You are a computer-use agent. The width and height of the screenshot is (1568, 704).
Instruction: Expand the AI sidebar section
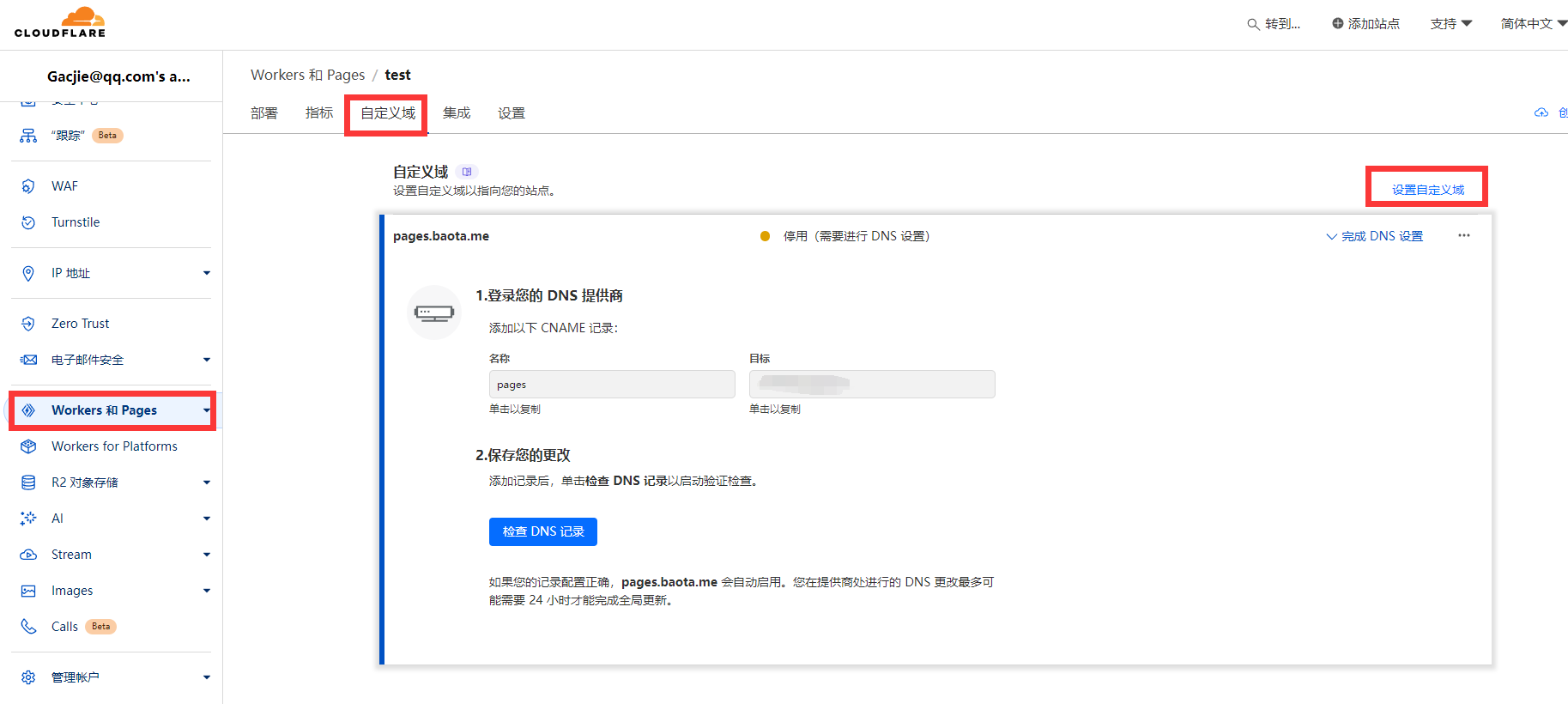(x=207, y=519)
